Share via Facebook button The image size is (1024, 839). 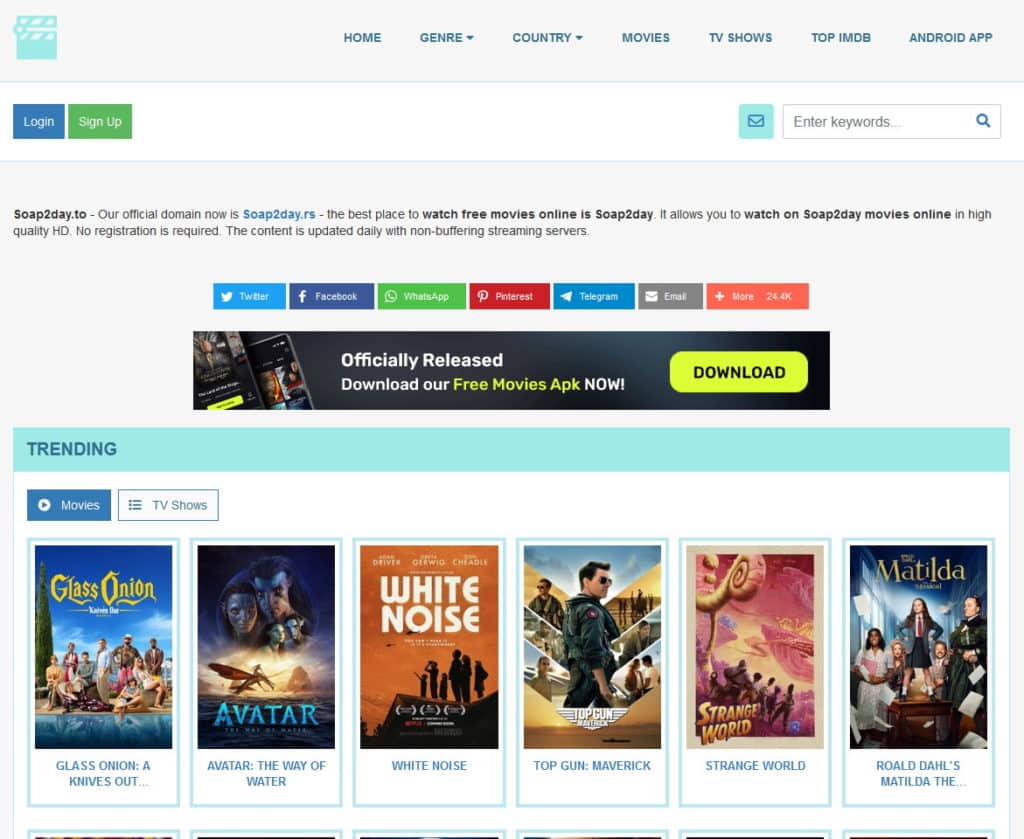coord(332,296)
